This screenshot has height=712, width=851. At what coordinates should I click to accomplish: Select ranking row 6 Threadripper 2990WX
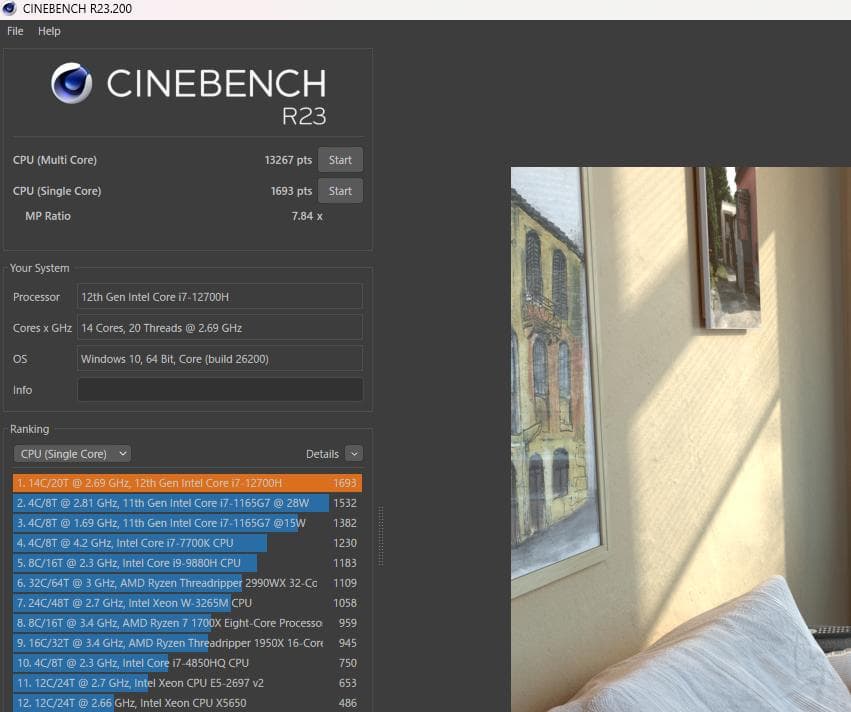click(x=187, y=583)
